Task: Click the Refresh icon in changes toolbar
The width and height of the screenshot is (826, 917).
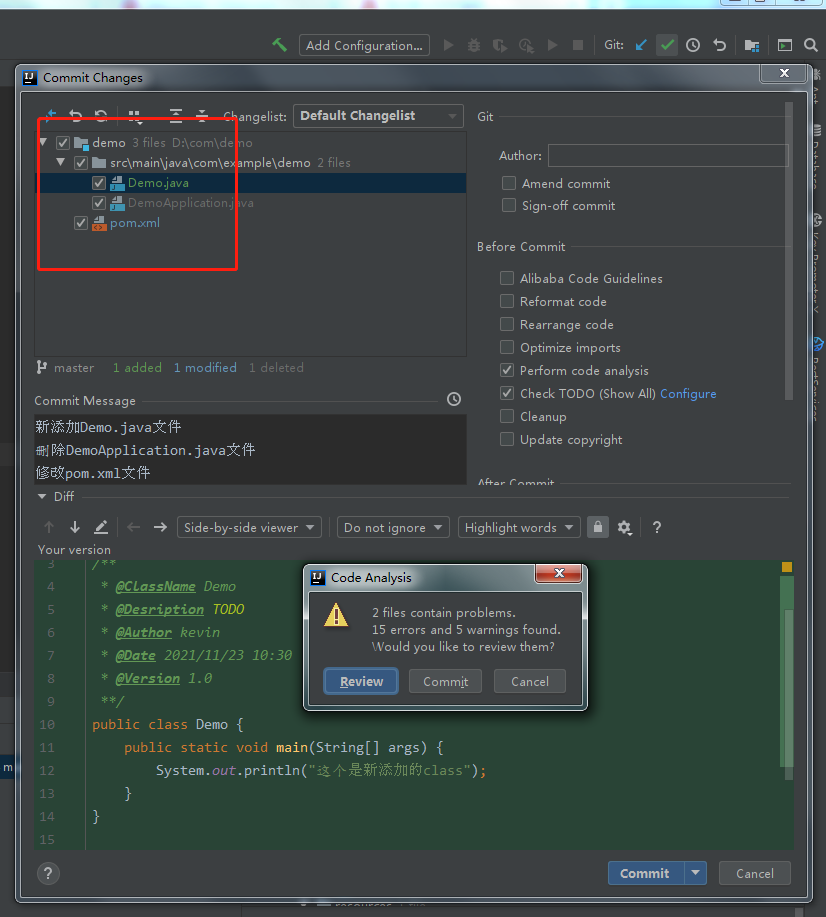Action: 101,115
